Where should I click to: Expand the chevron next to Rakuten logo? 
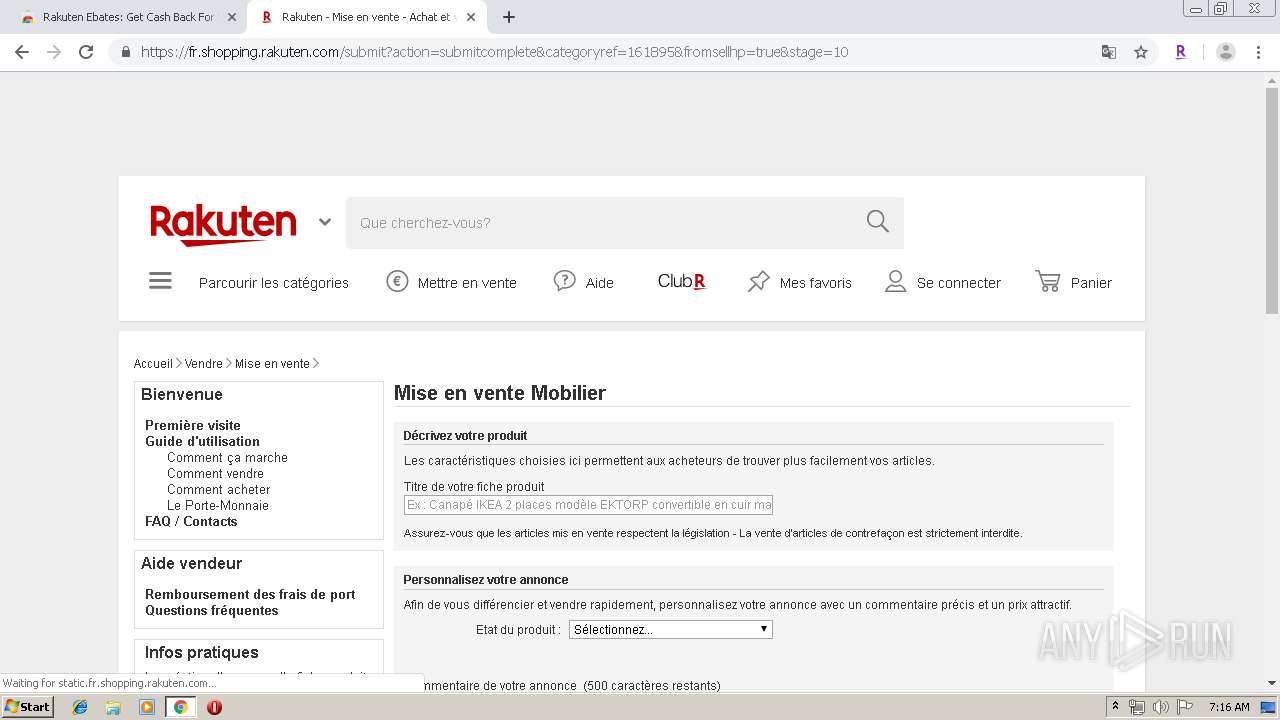tap(325, 222)
